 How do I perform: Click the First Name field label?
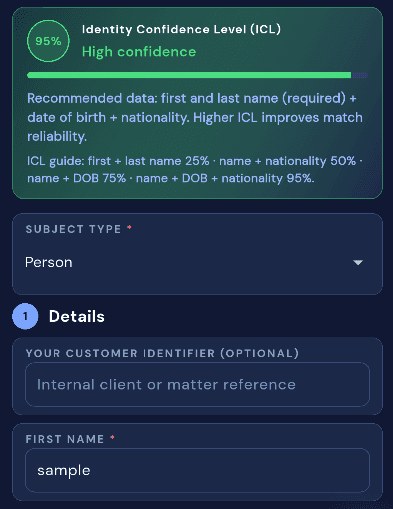[65, 439]
